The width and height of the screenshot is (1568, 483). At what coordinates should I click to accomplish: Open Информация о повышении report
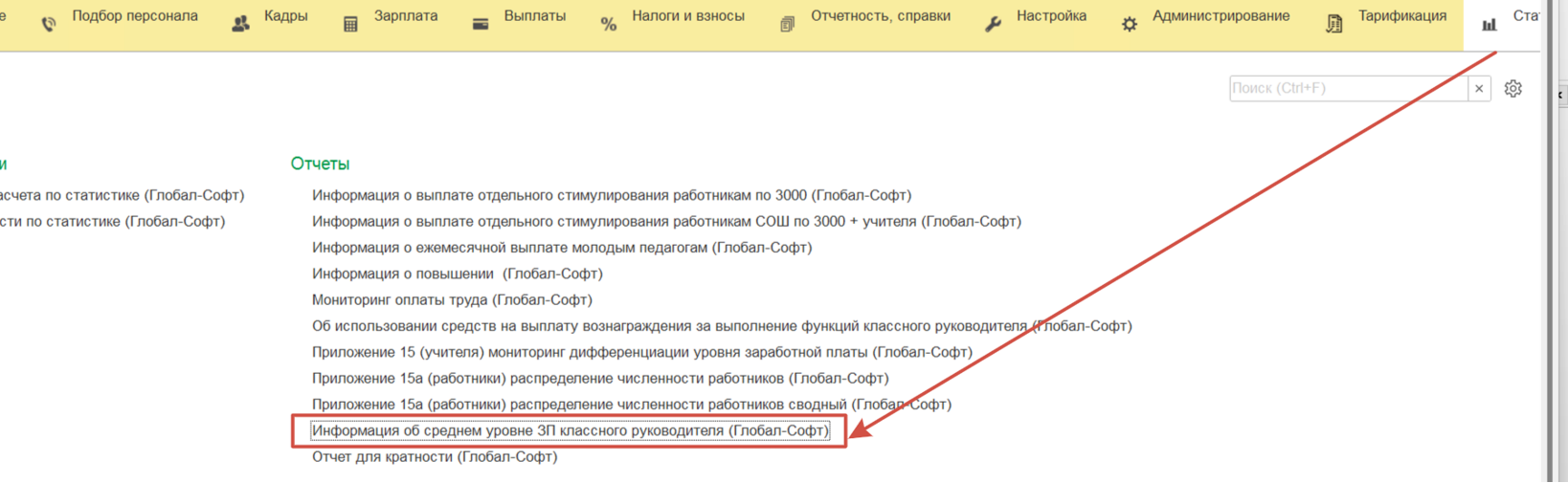(x=457, y=274)
